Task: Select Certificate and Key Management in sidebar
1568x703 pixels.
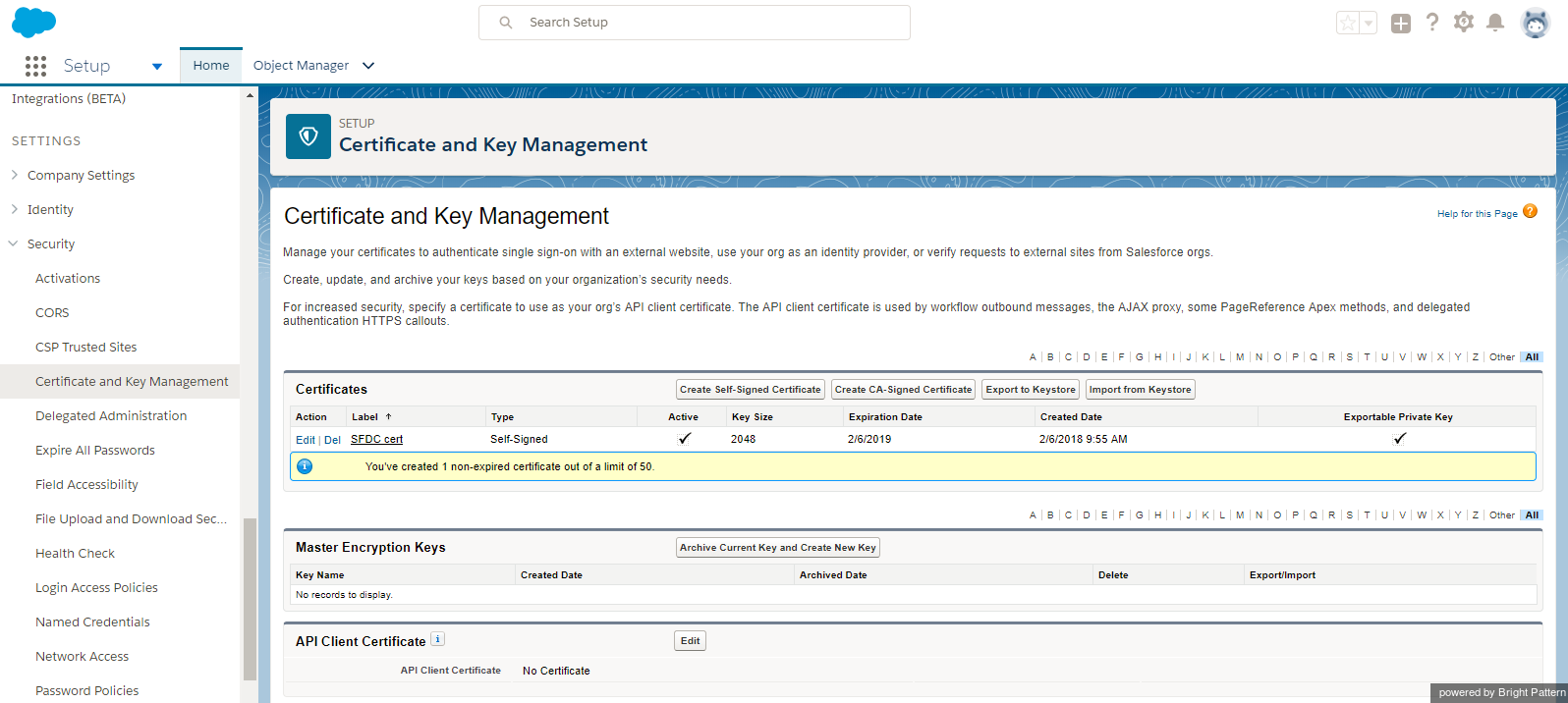Action: 132,382
